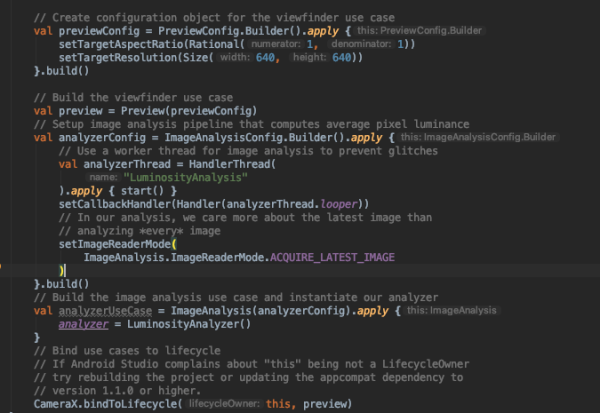Click the 'lifecycleOwner:' parameter hint
600x413 pixels.
(224, 404)
